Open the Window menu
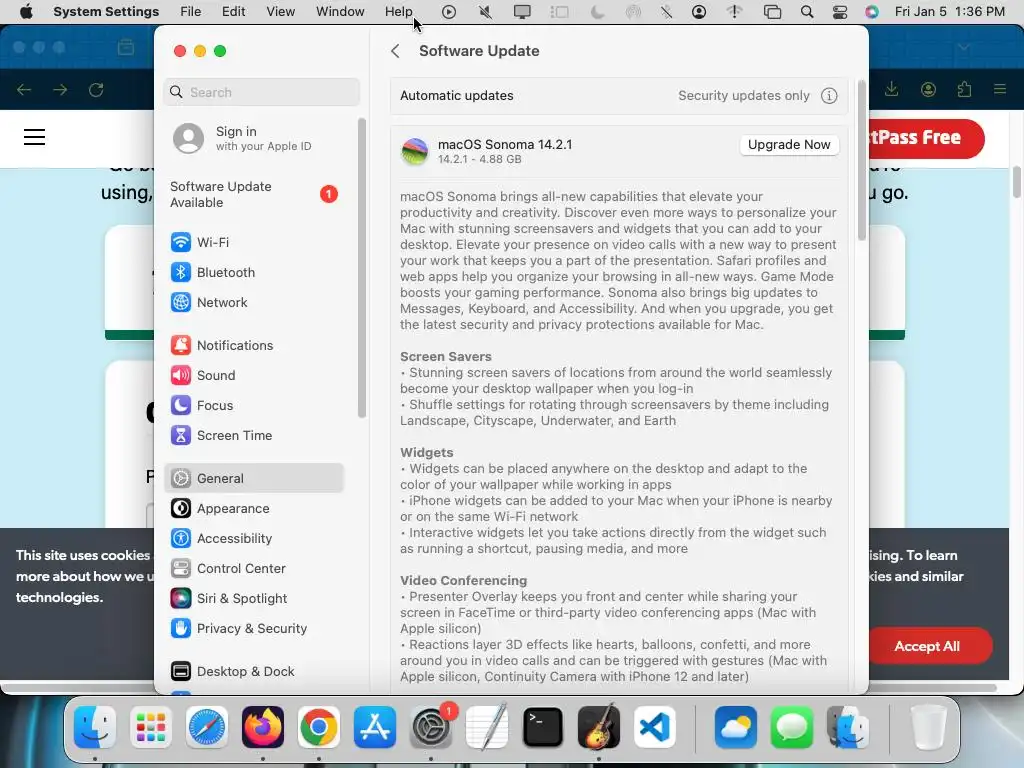The image size is (1024, 768). coord(340,12)
